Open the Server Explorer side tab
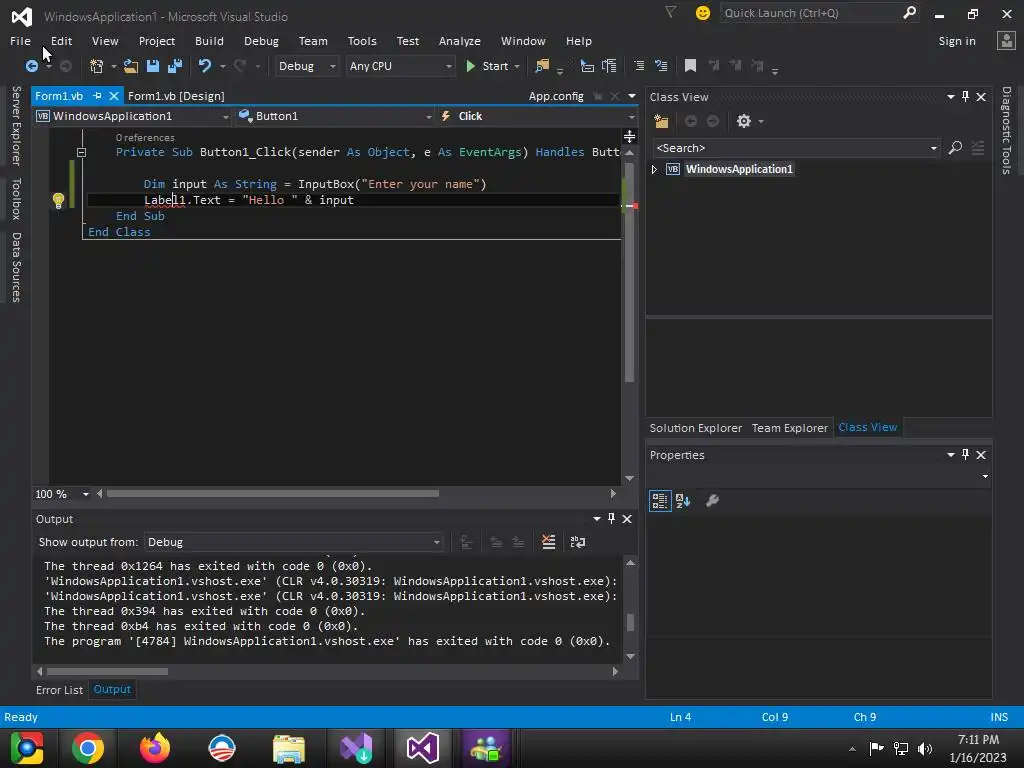The image size is (1024, 768). tap(16, 125)
